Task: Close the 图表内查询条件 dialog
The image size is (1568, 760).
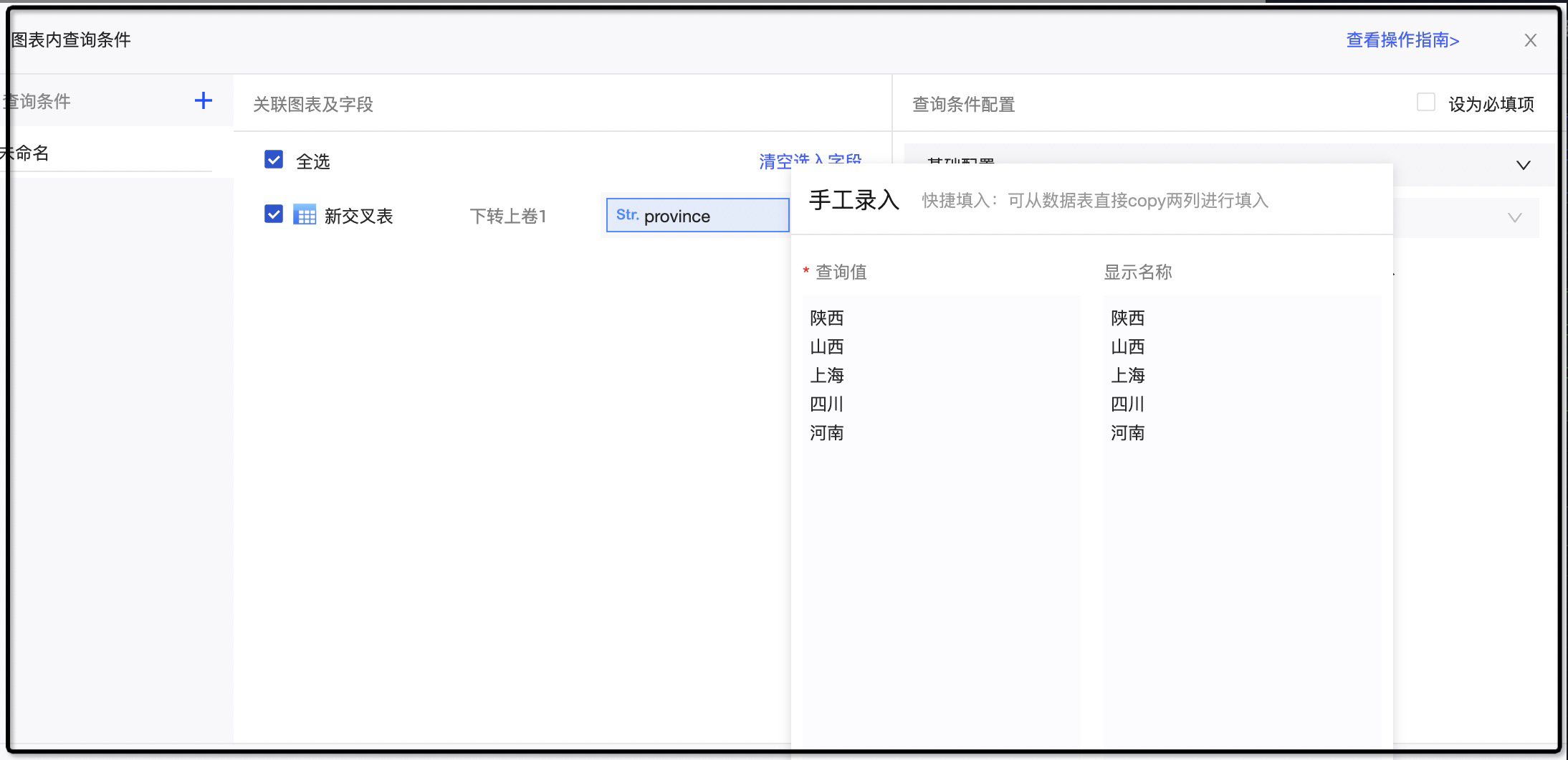Action: [x=1530, y=41]
